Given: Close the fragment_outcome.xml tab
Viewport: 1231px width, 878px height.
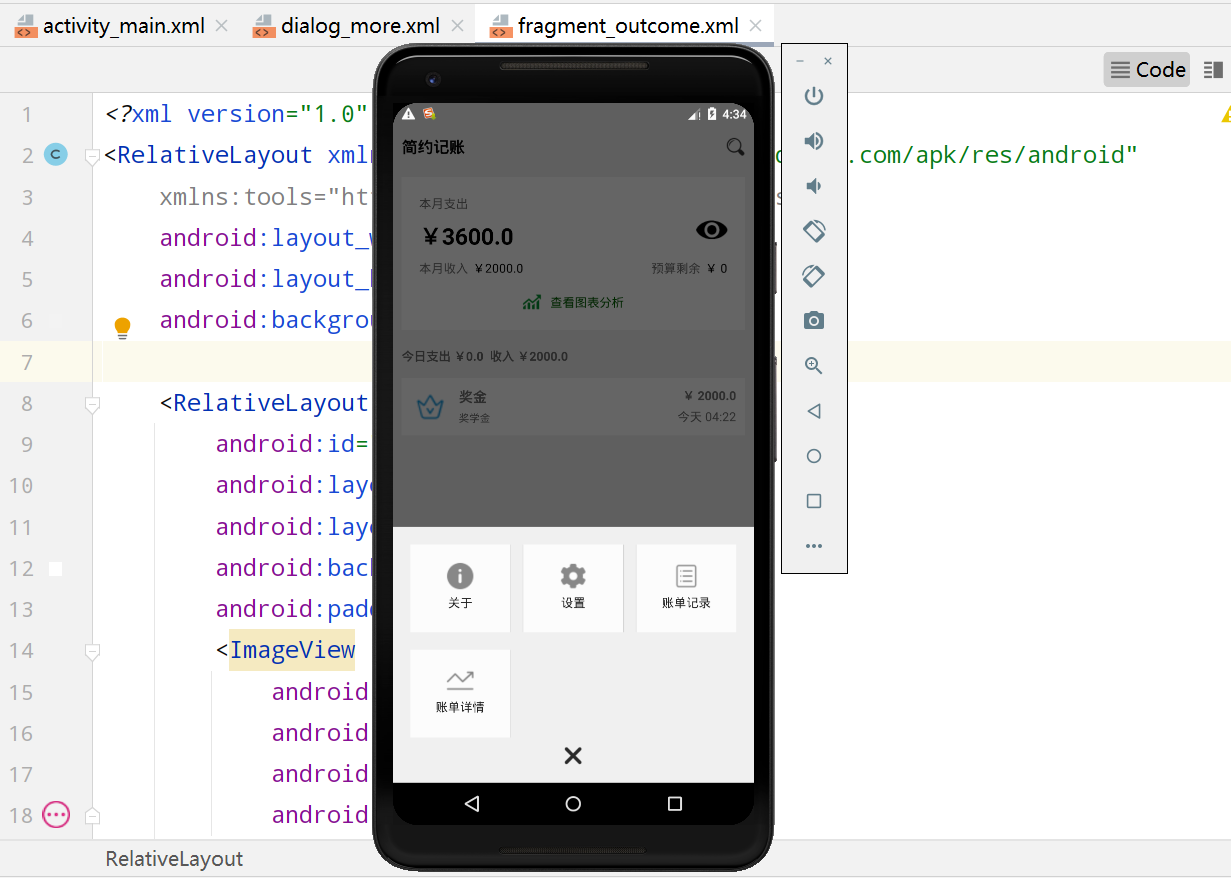Looking at the screenshot, I should [756, 26].
